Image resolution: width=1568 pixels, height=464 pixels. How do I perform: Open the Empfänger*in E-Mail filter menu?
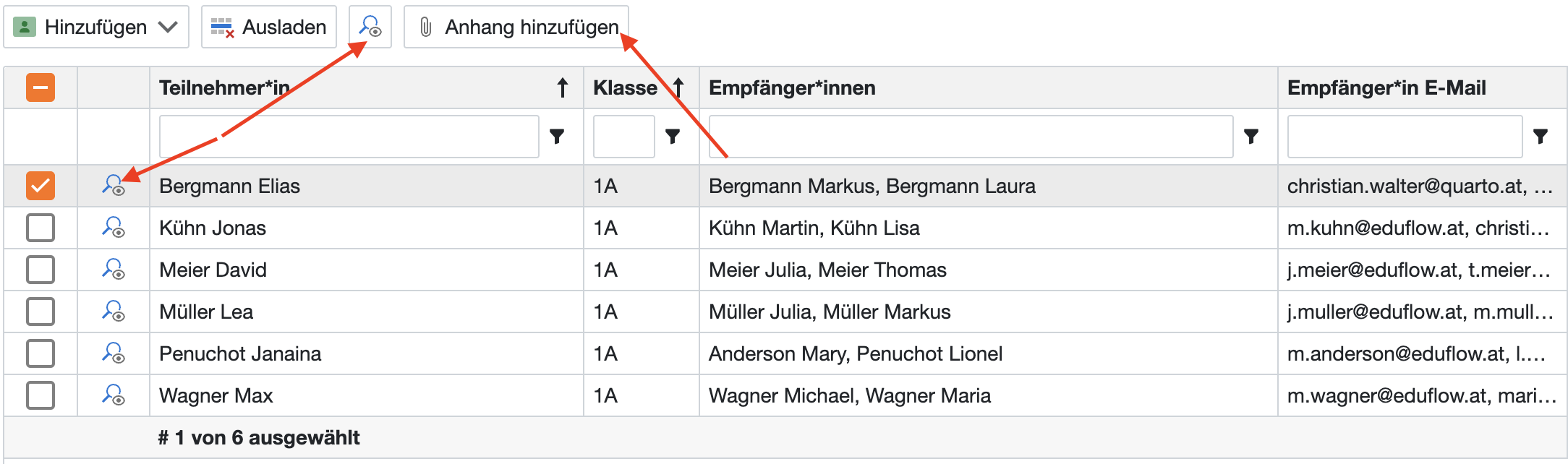1541,136
